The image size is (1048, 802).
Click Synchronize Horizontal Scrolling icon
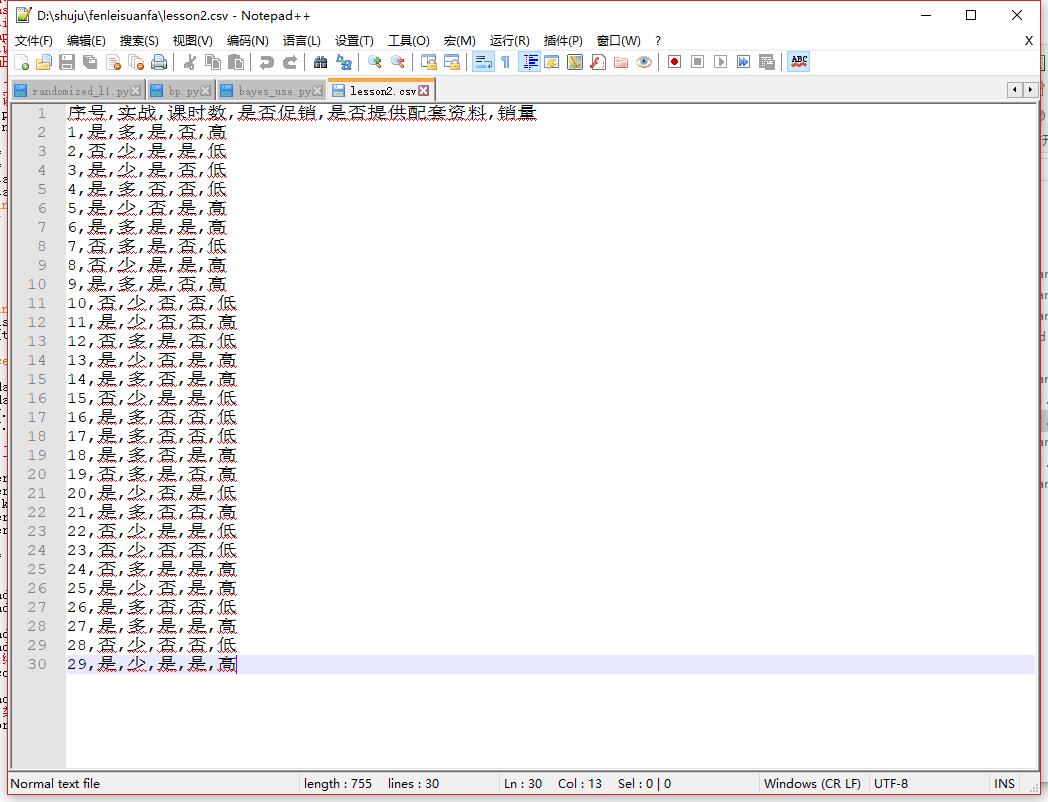452,62
